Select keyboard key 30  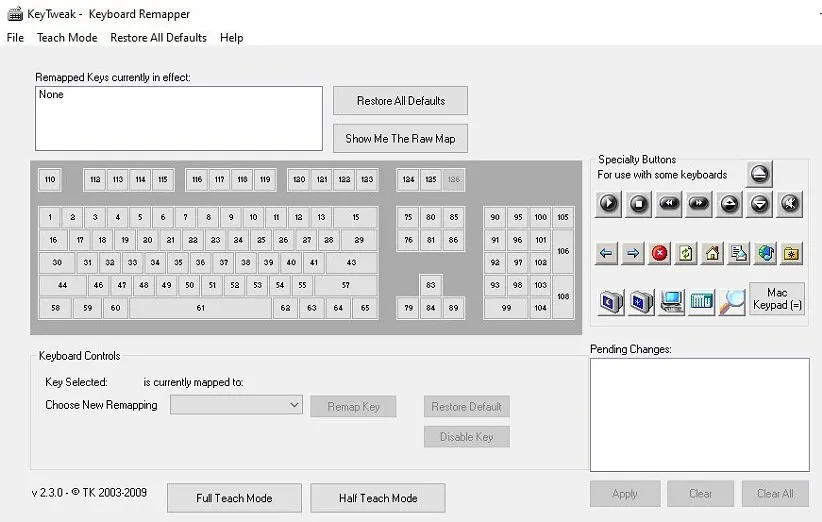[x=57, y=263]
